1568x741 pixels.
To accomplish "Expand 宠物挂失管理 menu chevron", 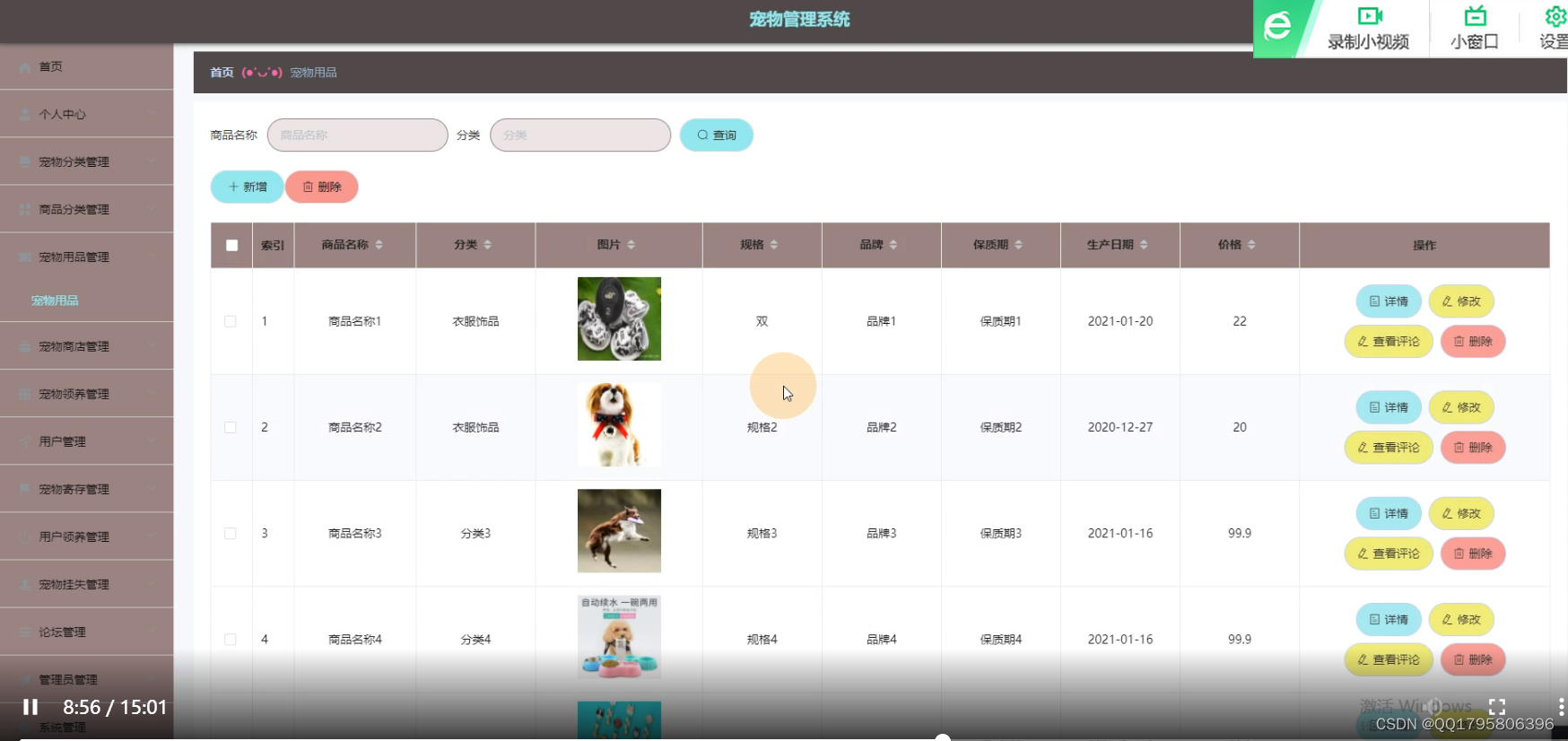I will point(152,585).
